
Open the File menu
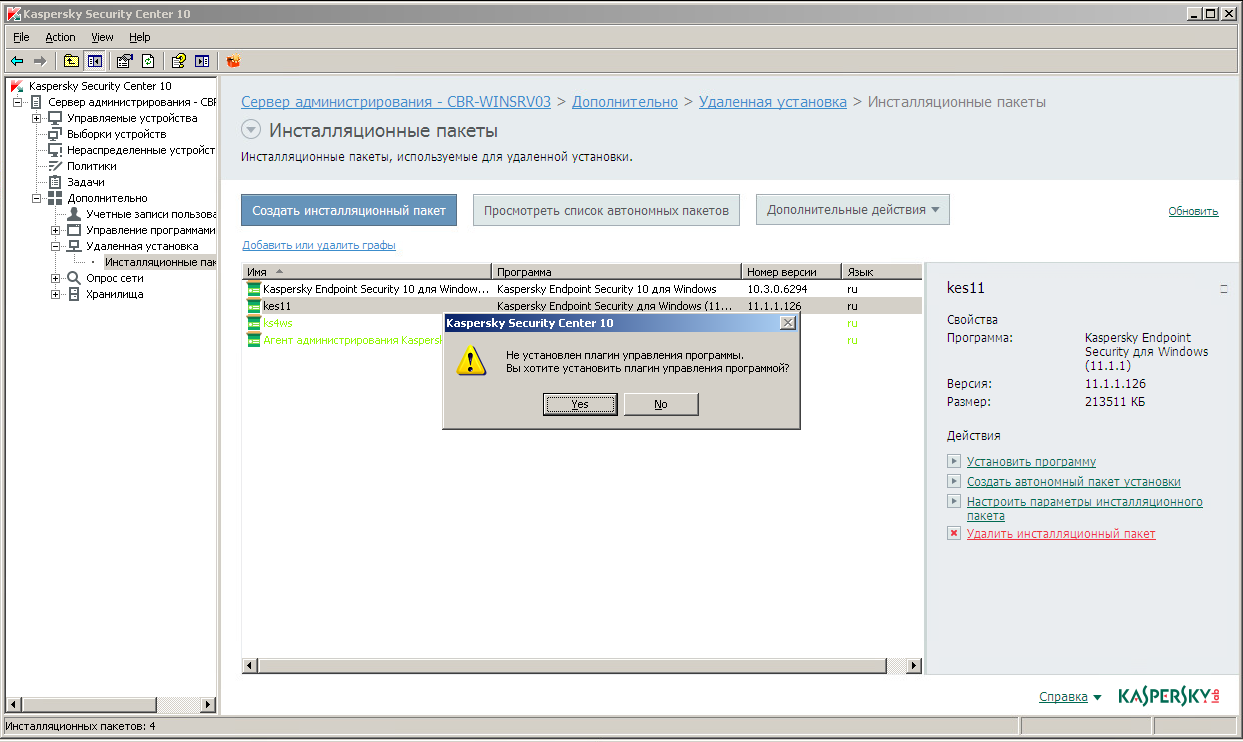click(x=21, y=37)
